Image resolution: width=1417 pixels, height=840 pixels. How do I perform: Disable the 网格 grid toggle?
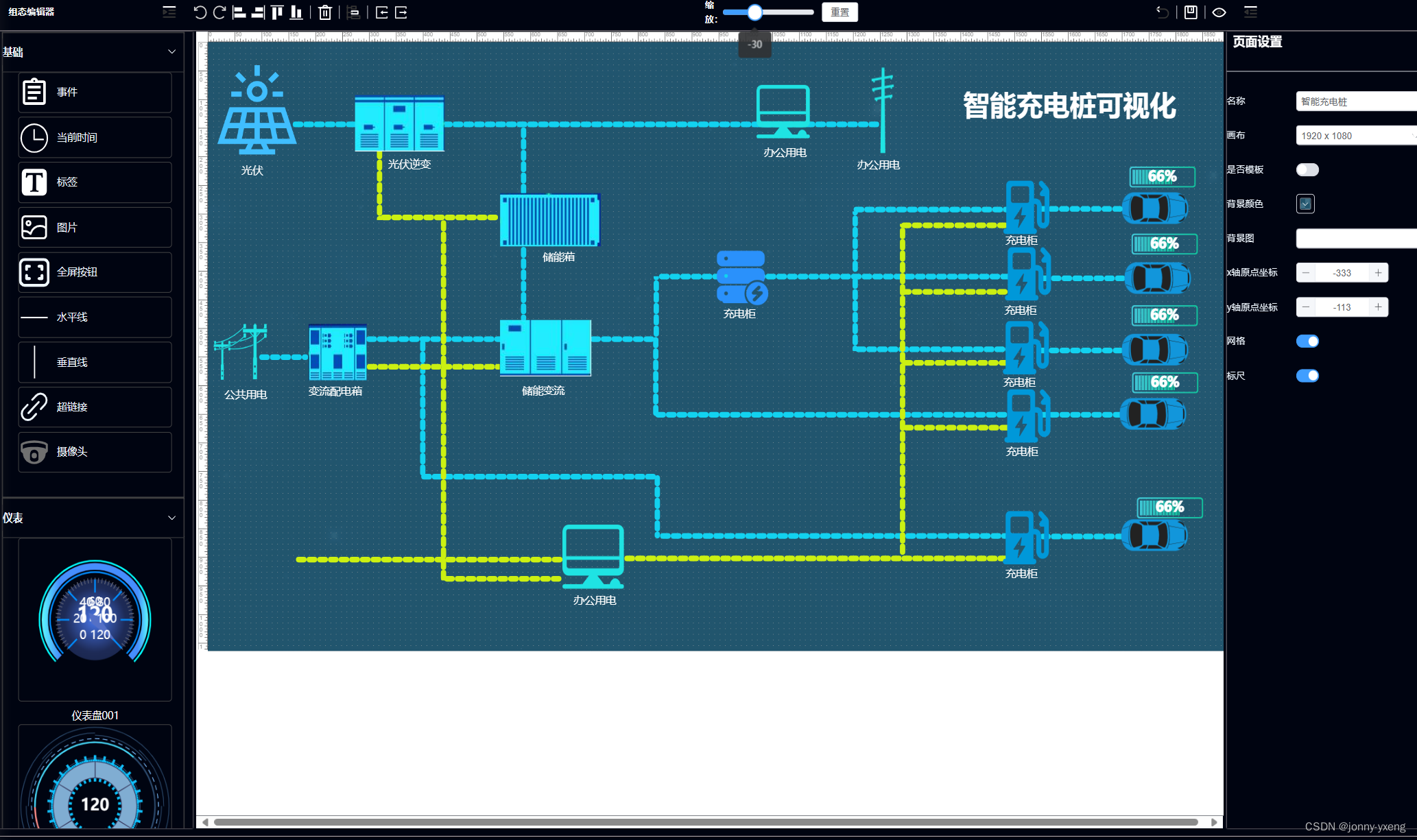[1307, 341]
